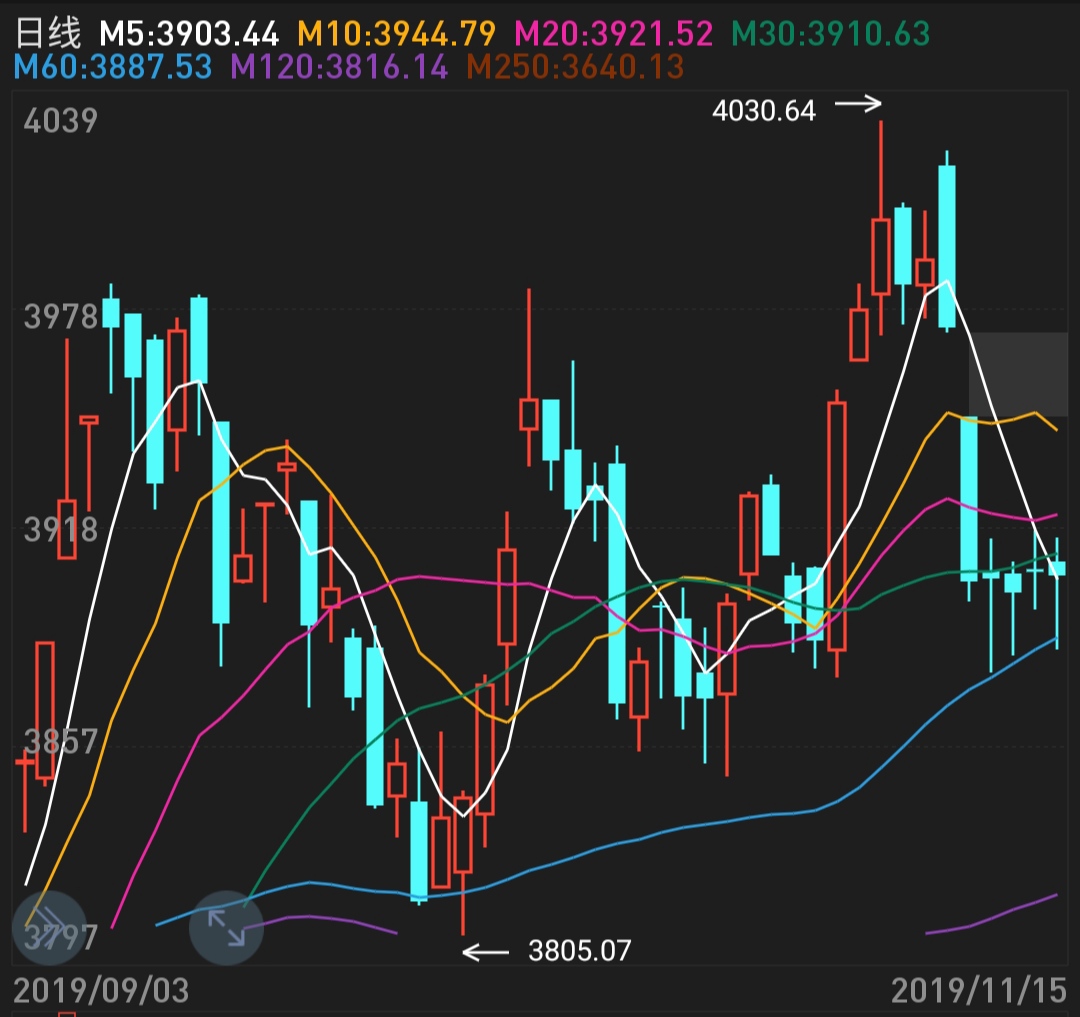Select the M30:3910.63 moving average label
This screenshot has width=1080, height=1017.
pos(831,33)
